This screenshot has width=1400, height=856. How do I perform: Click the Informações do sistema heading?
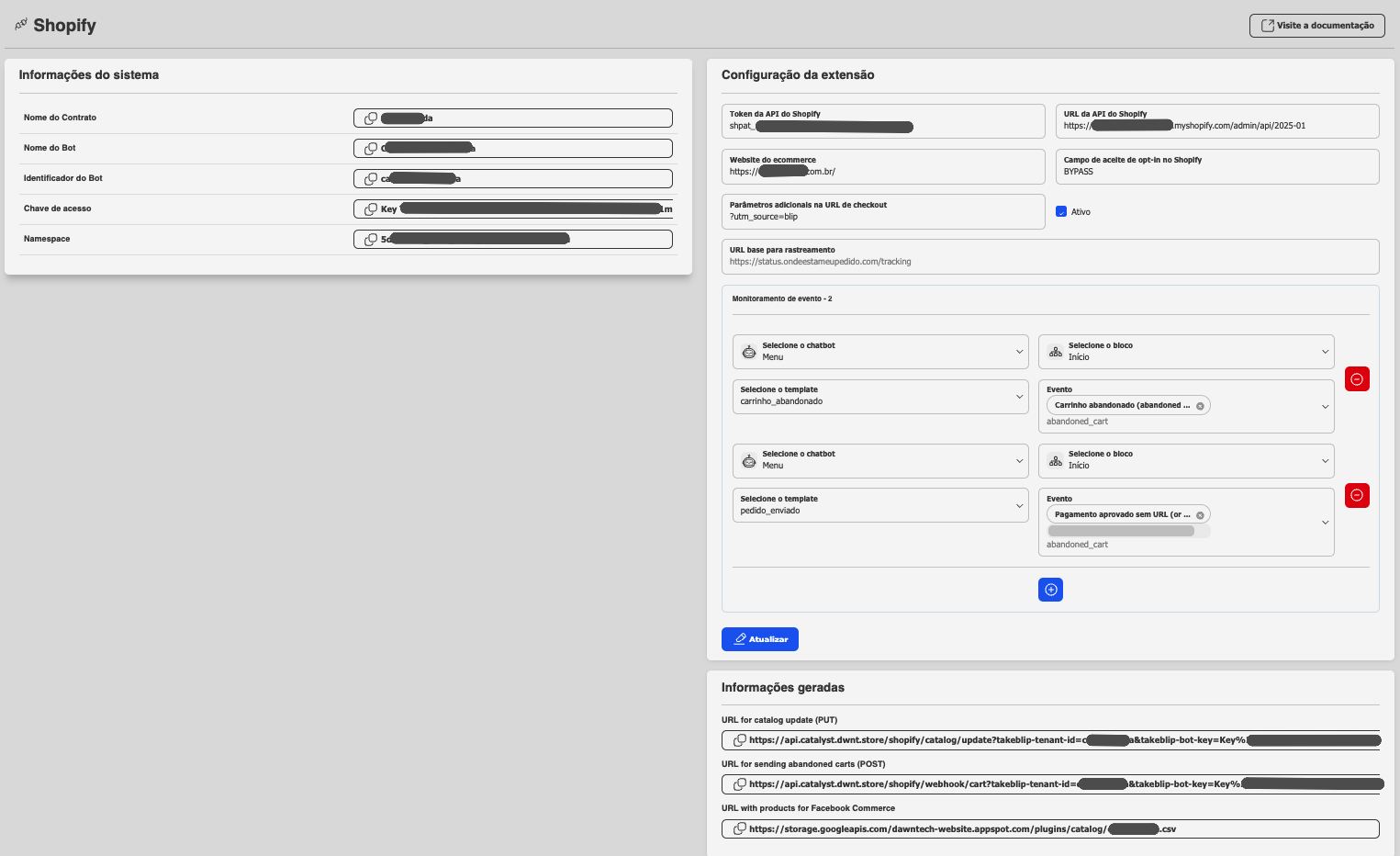pyautogui.click(x=89, y=75)
